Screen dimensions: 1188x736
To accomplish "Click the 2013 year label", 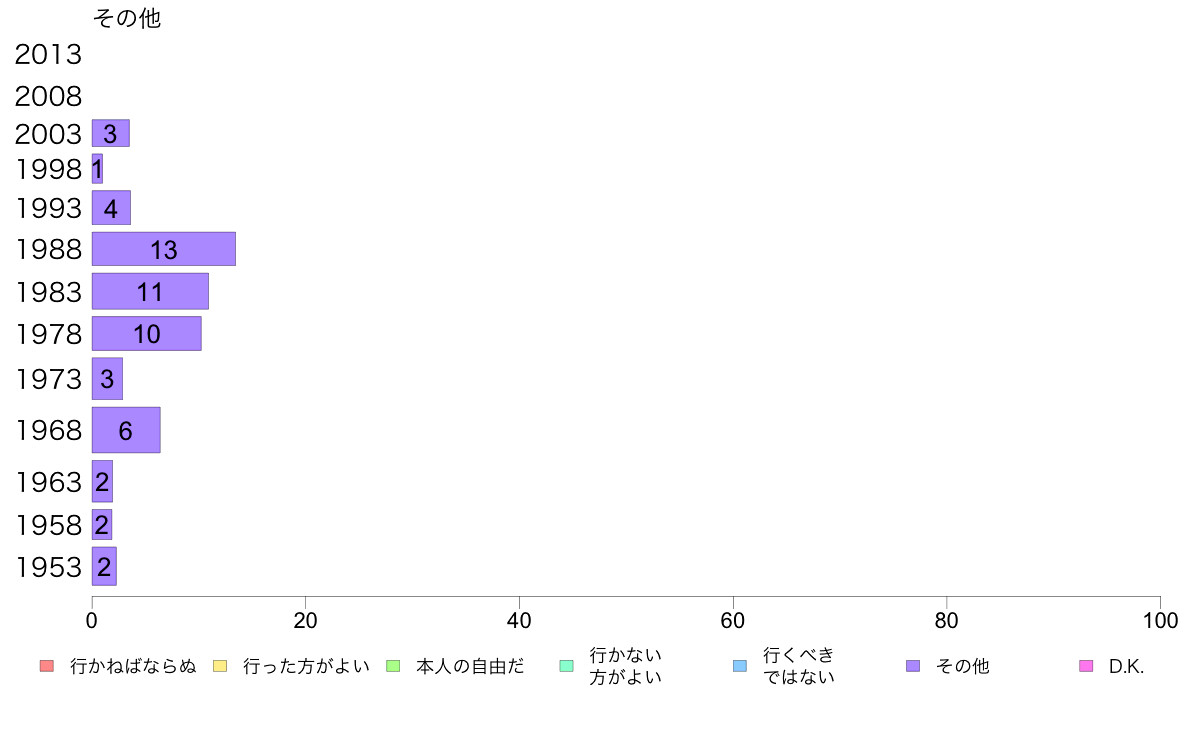I will click(x=48, y=55).
